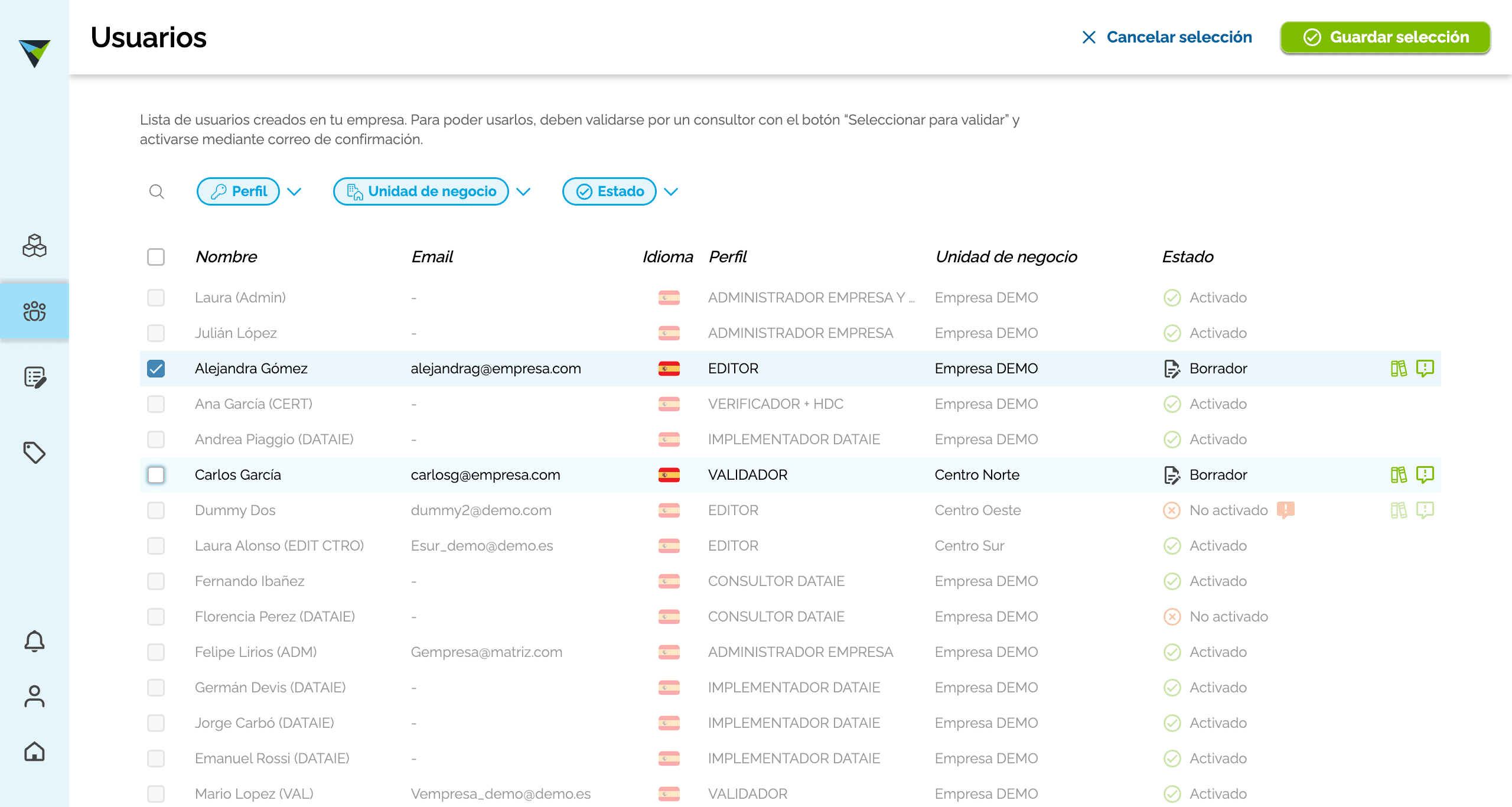Click the No activado status for Florencia Perez

[1216, 617]
